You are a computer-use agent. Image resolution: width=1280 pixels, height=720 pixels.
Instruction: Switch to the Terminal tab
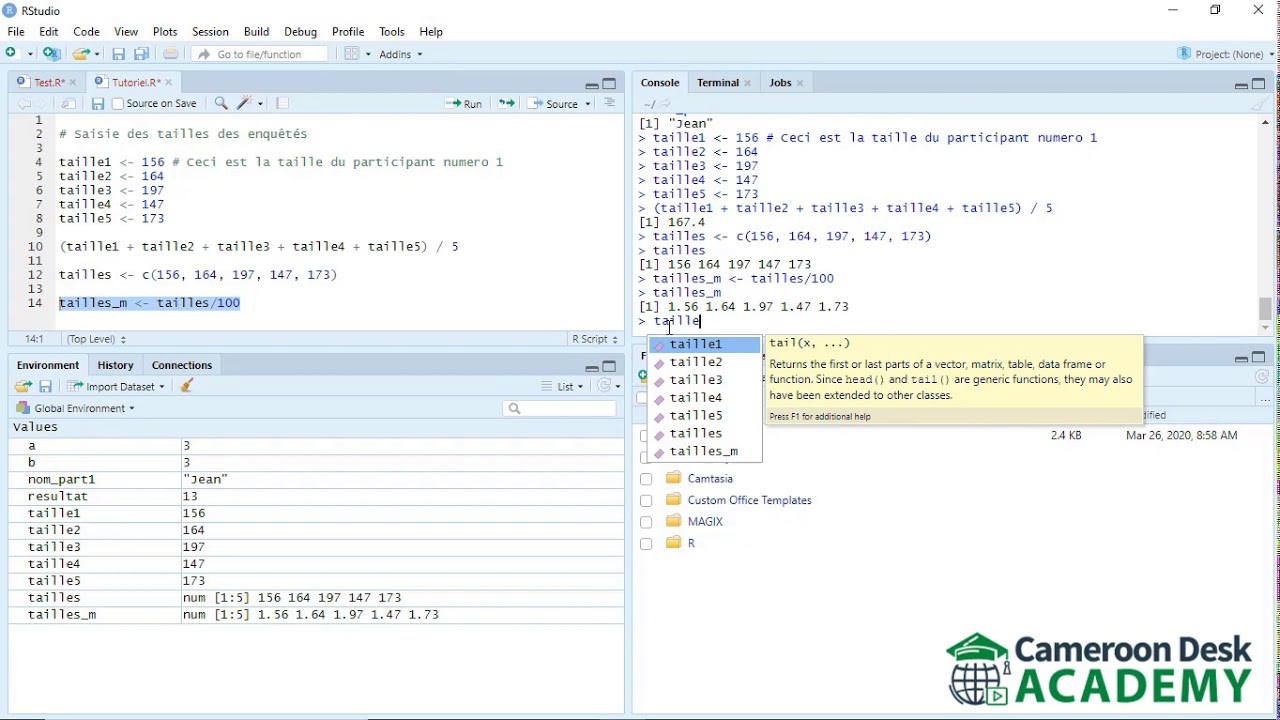(718, 83)
